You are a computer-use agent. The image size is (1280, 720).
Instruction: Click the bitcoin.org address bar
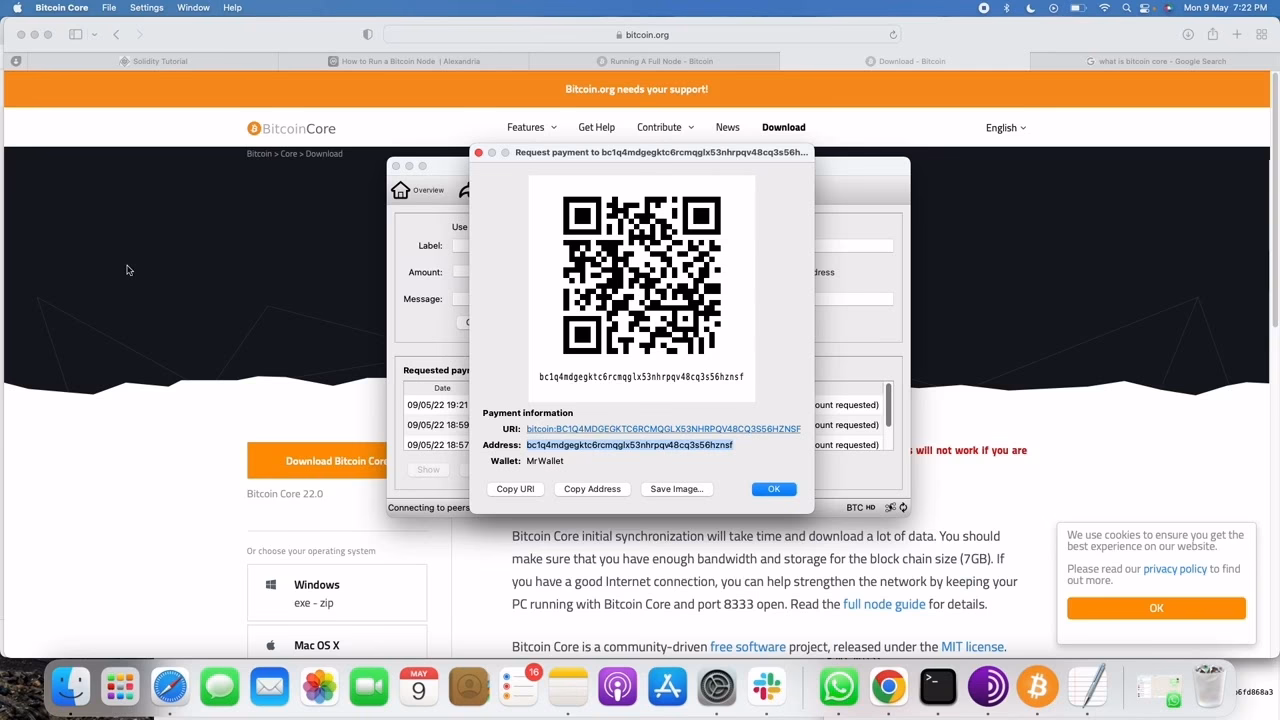coord(640,35)
